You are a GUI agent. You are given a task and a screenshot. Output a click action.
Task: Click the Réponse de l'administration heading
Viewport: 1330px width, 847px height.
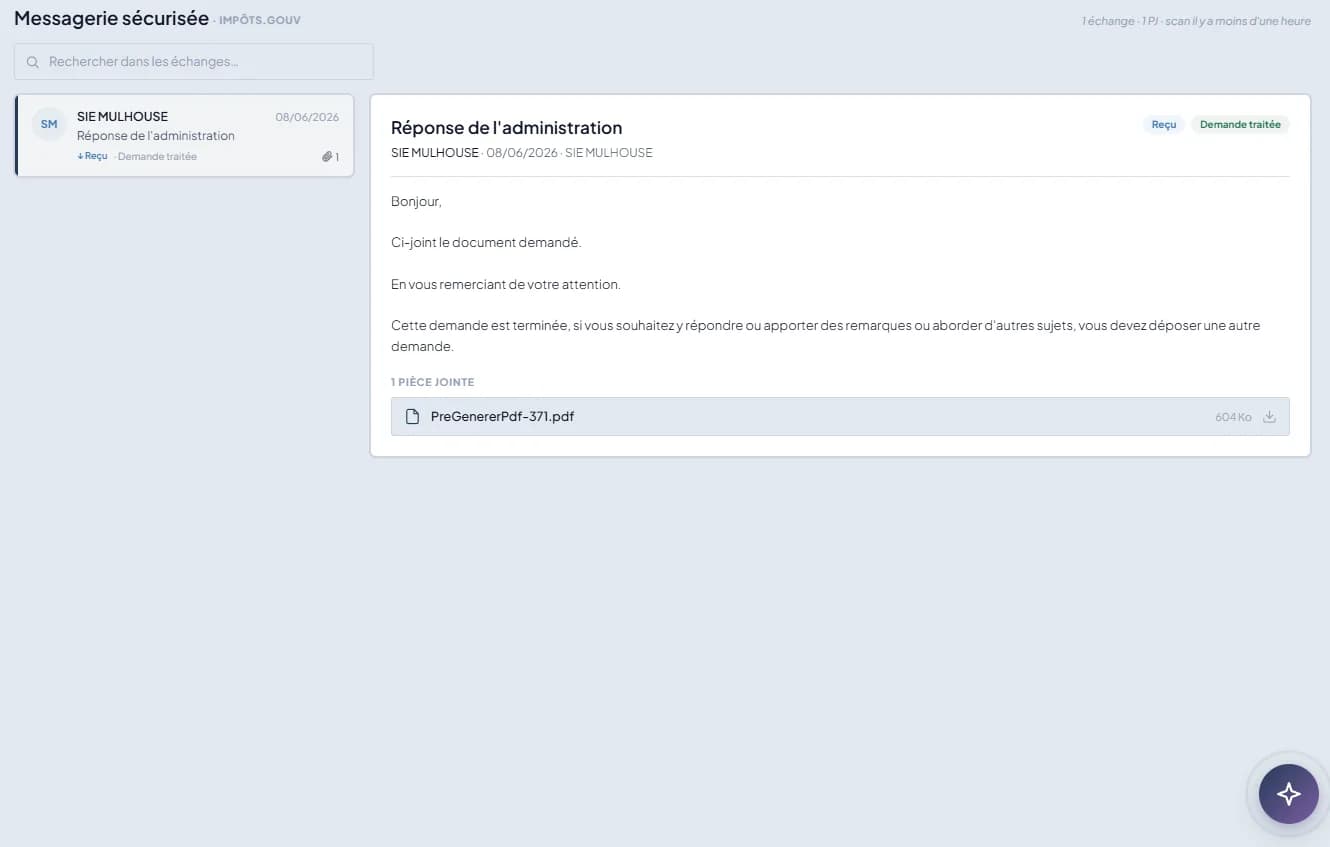506,128
